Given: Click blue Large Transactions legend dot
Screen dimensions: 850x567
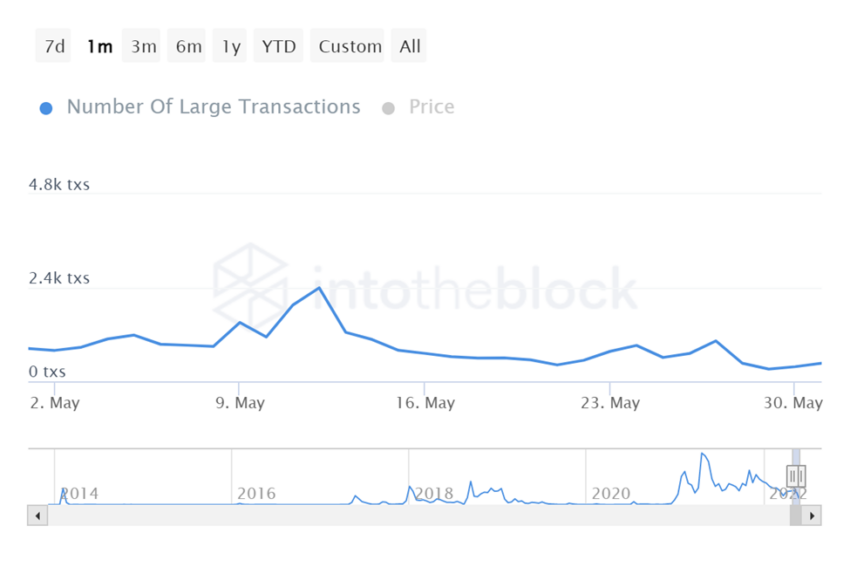Looking at the screenshot, I should [x=46, y=108].
